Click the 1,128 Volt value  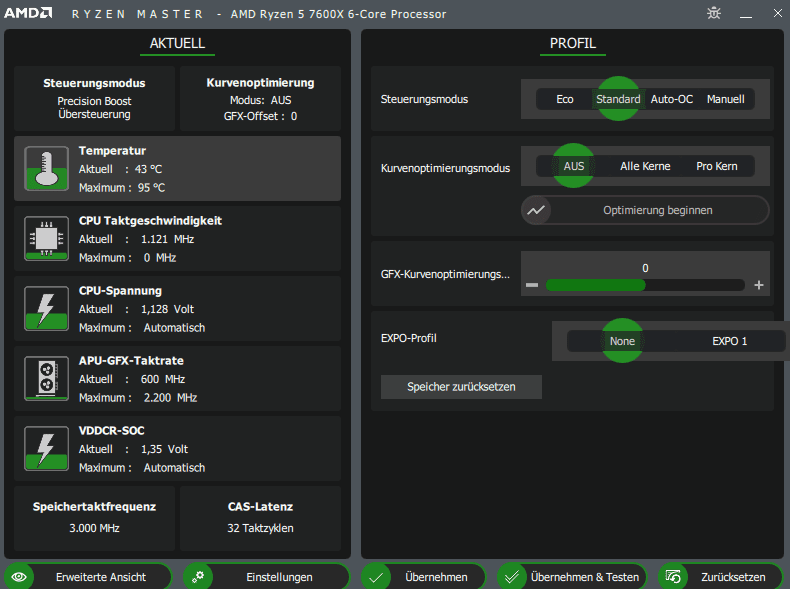[167, 309]
